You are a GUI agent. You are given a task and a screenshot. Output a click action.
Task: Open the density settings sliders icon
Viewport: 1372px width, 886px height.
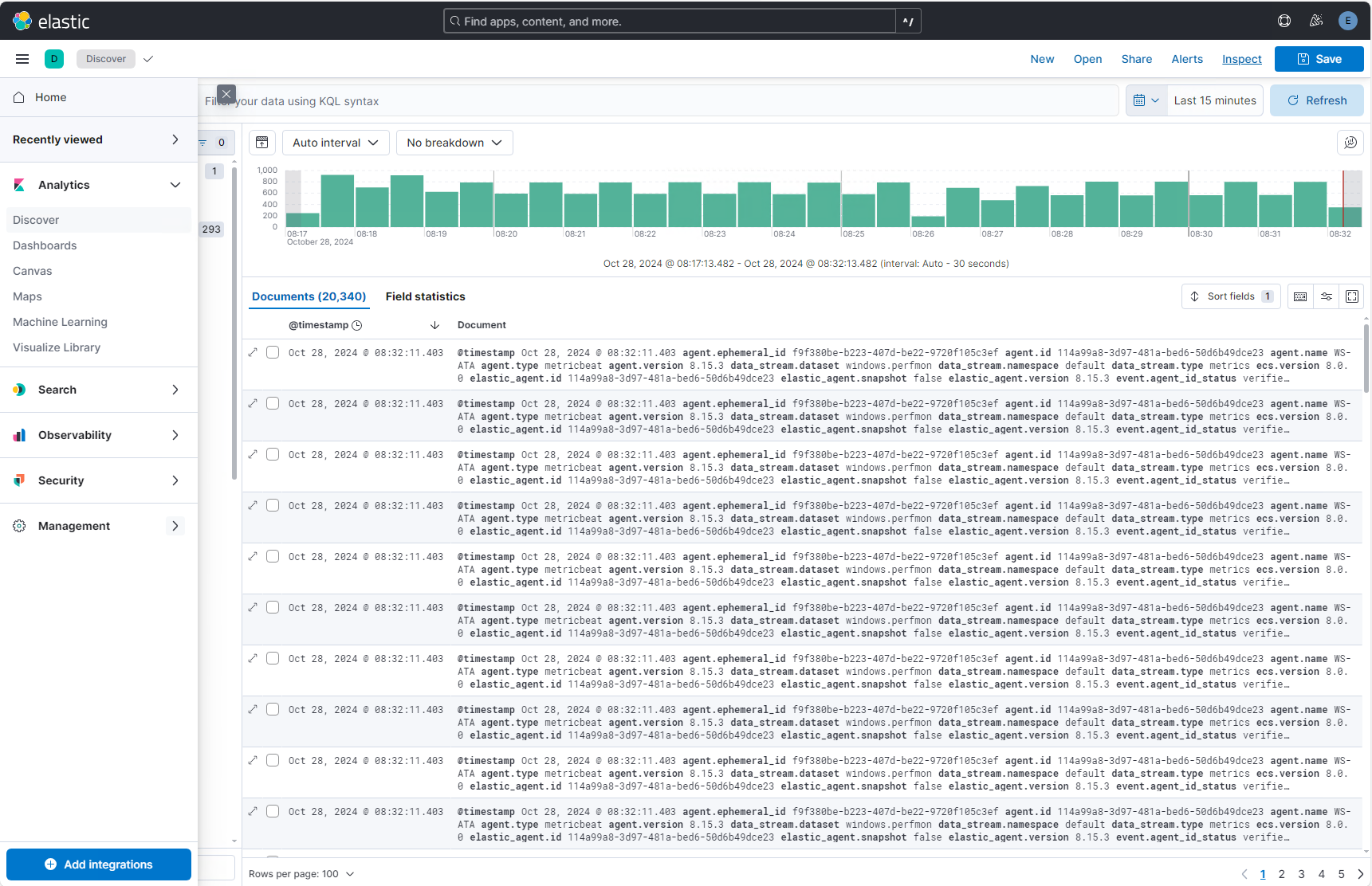pos(1327,296)
